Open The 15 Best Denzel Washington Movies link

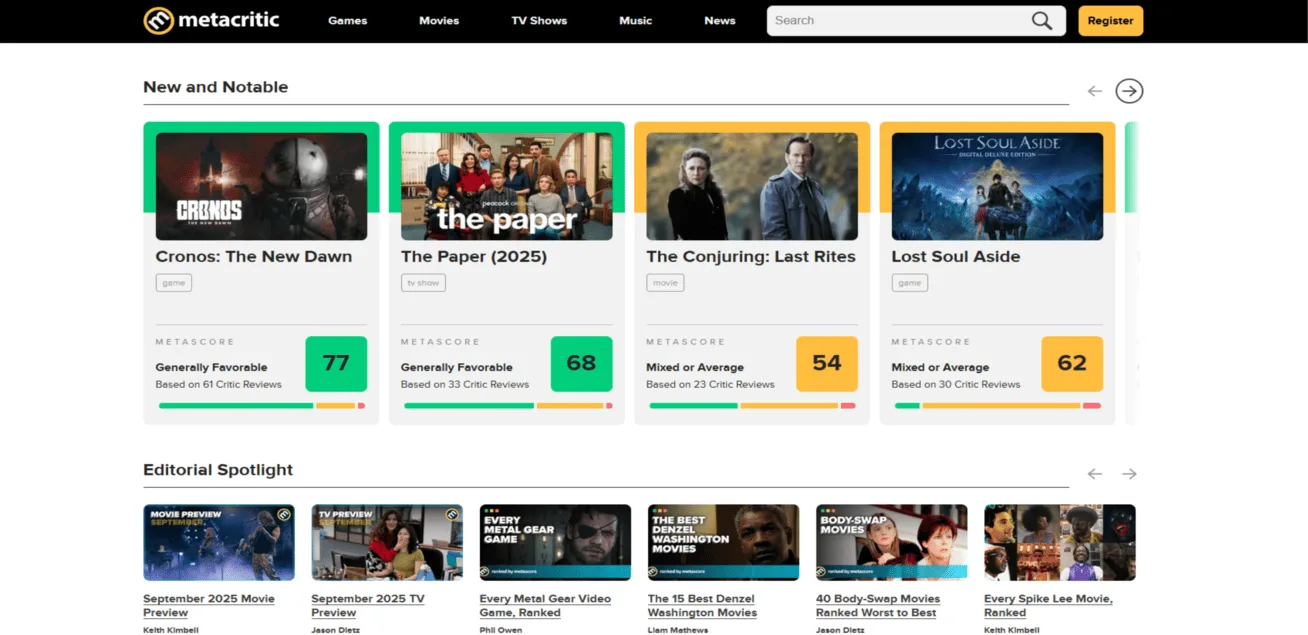(x=702, y=606)
